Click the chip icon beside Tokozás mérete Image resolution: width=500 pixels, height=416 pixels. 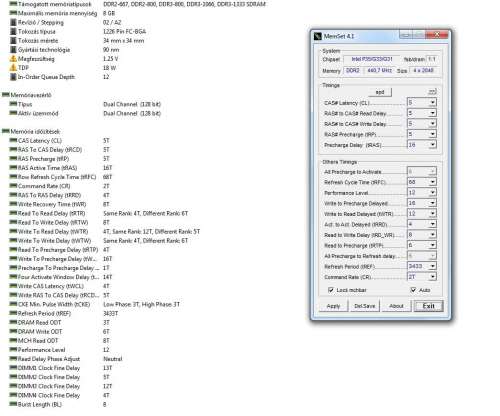(x=13, y=40)
